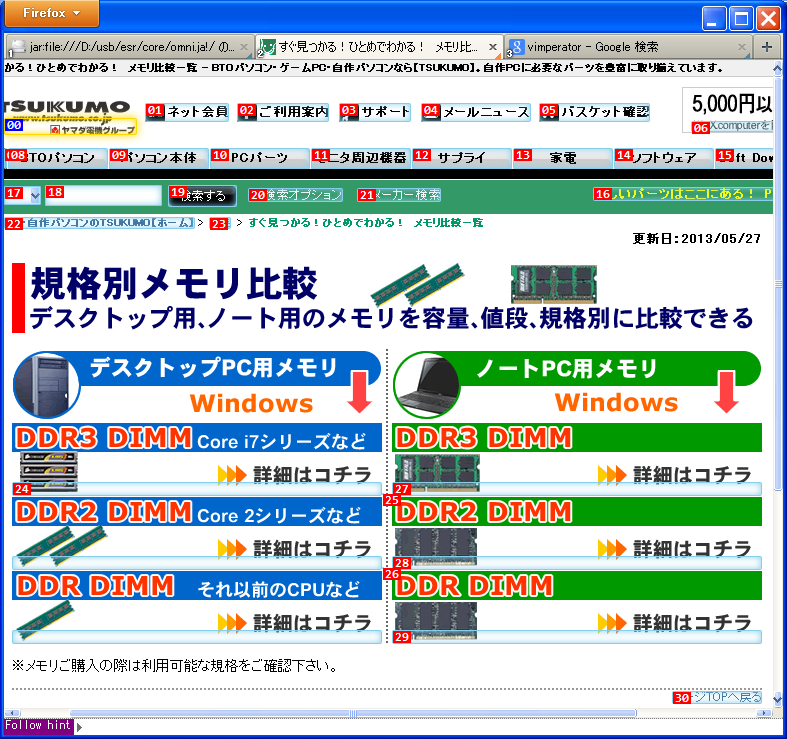Open notebook DDR3 DIMM 詳細はコチラ

[675, 474]
